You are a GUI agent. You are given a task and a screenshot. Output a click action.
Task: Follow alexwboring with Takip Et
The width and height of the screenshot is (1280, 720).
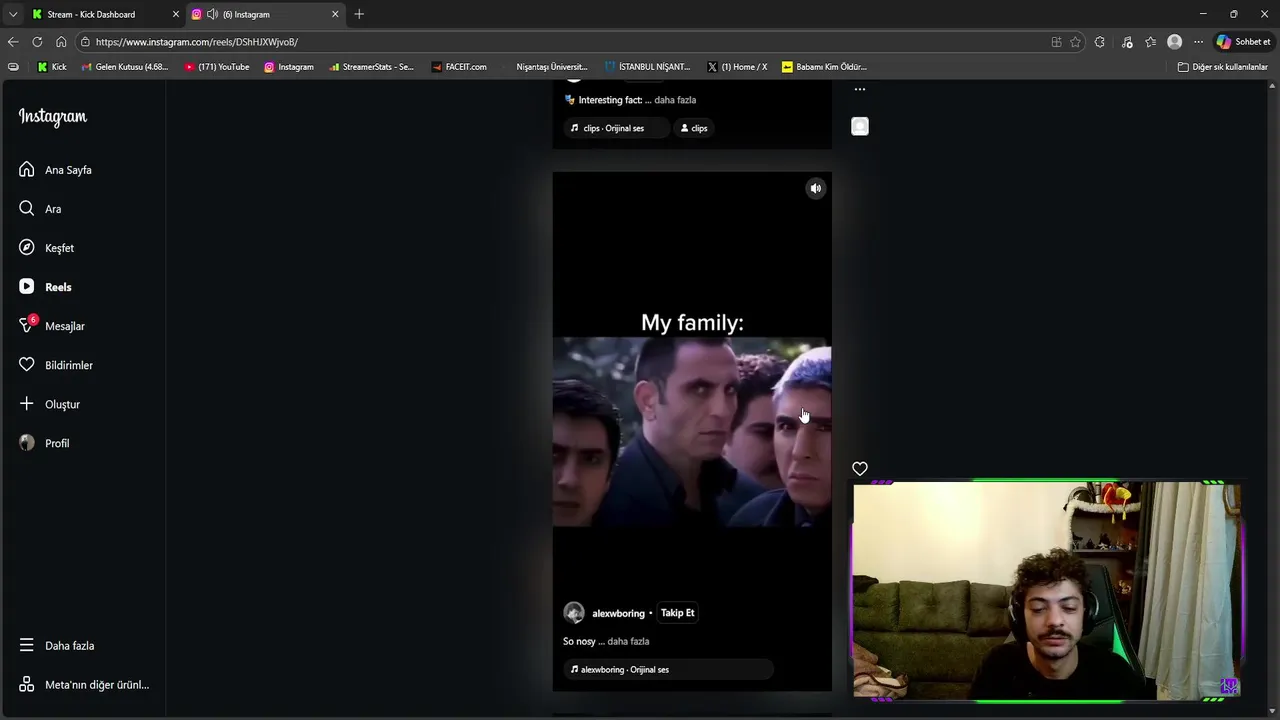coord(677,613)
